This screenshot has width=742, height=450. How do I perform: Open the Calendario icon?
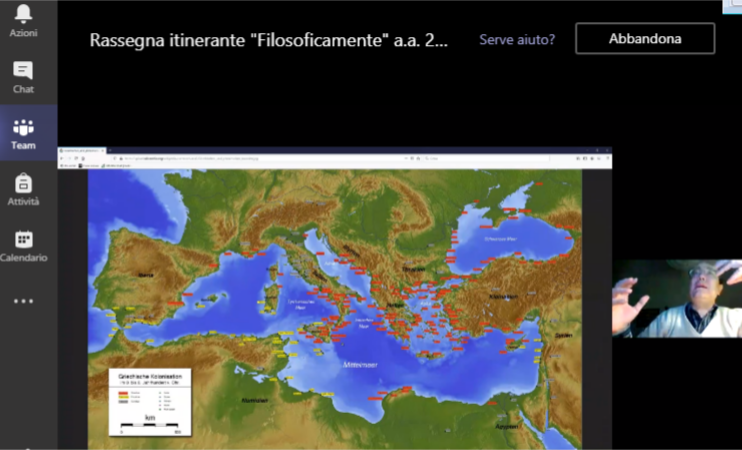[x=23, y=245]
